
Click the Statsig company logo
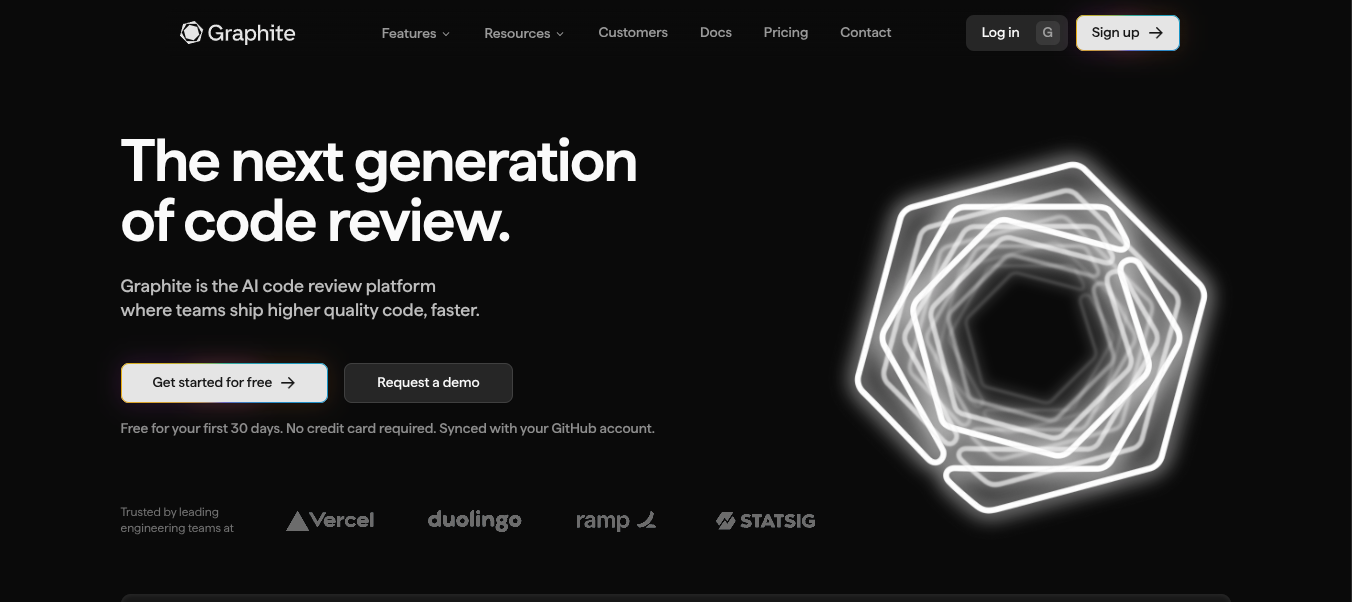click(765, 520)
